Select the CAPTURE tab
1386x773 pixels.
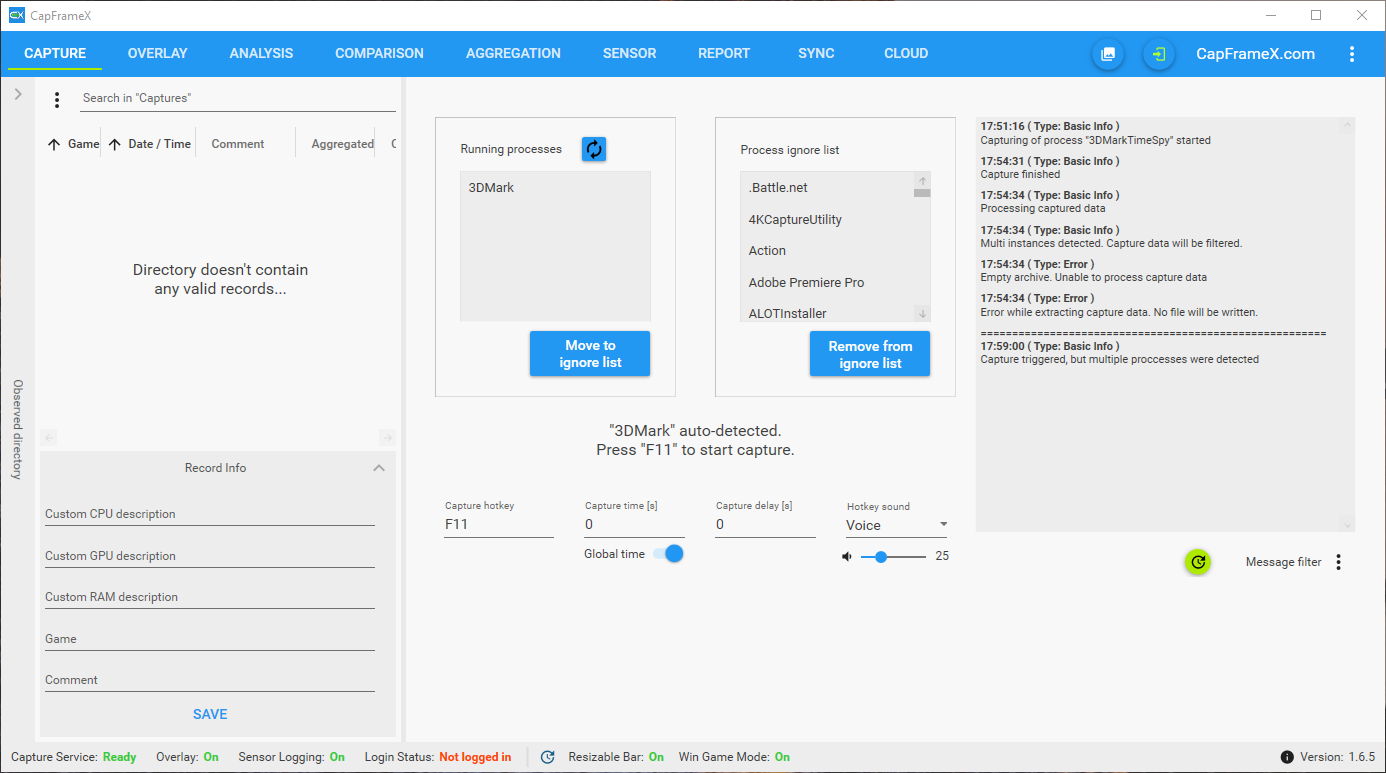coord(55,54)
